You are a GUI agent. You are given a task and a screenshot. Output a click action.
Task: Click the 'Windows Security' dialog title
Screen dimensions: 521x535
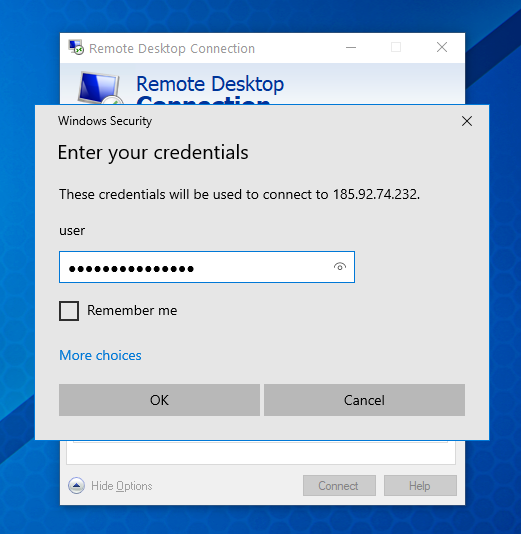105,121
